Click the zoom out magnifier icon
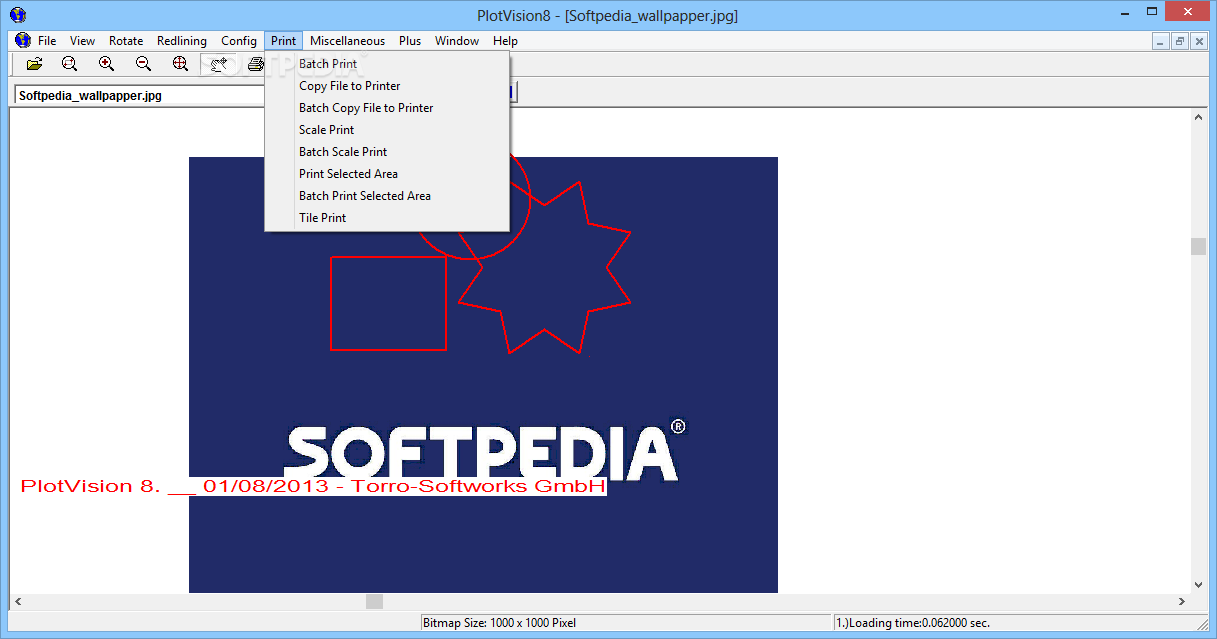1217x639 pixels. point(143,64)
